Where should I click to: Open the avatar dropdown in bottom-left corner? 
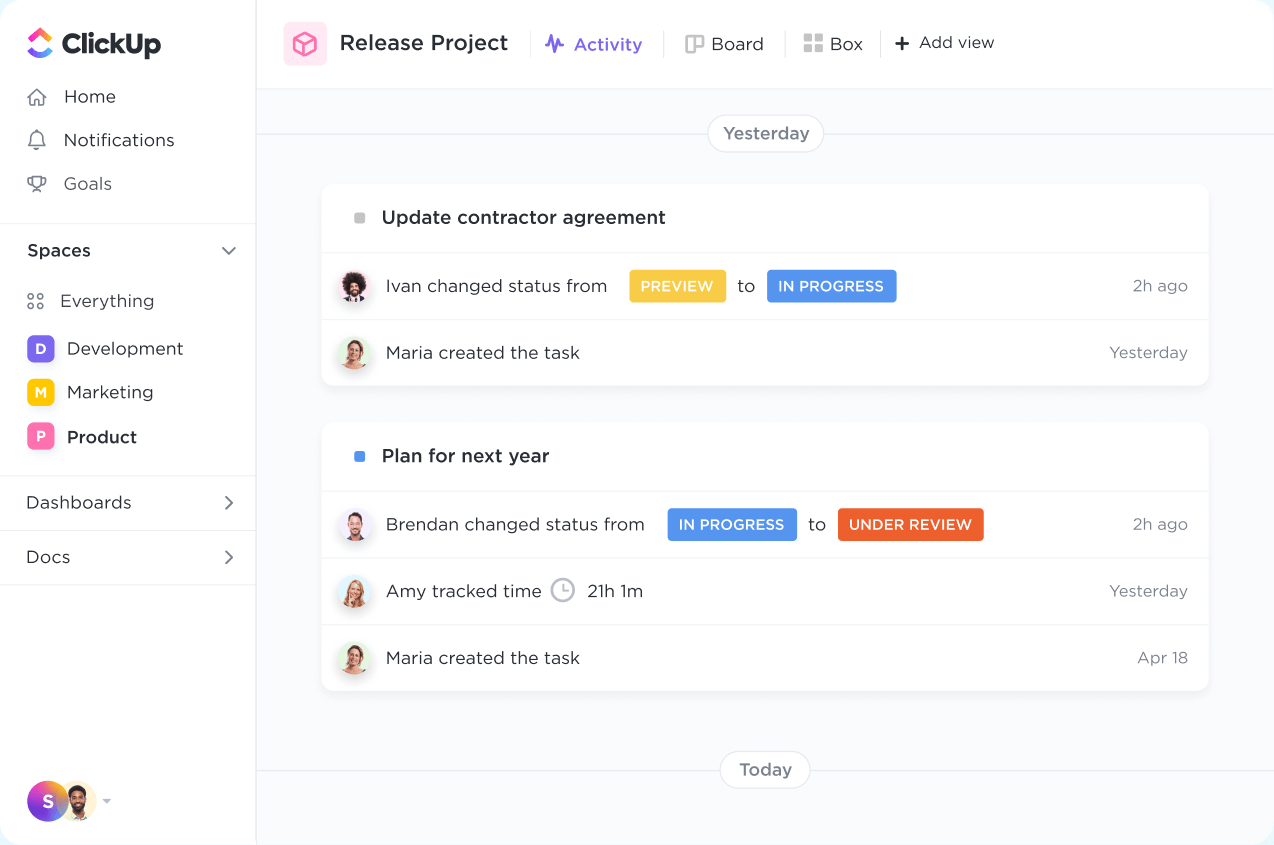pos(106,801)
